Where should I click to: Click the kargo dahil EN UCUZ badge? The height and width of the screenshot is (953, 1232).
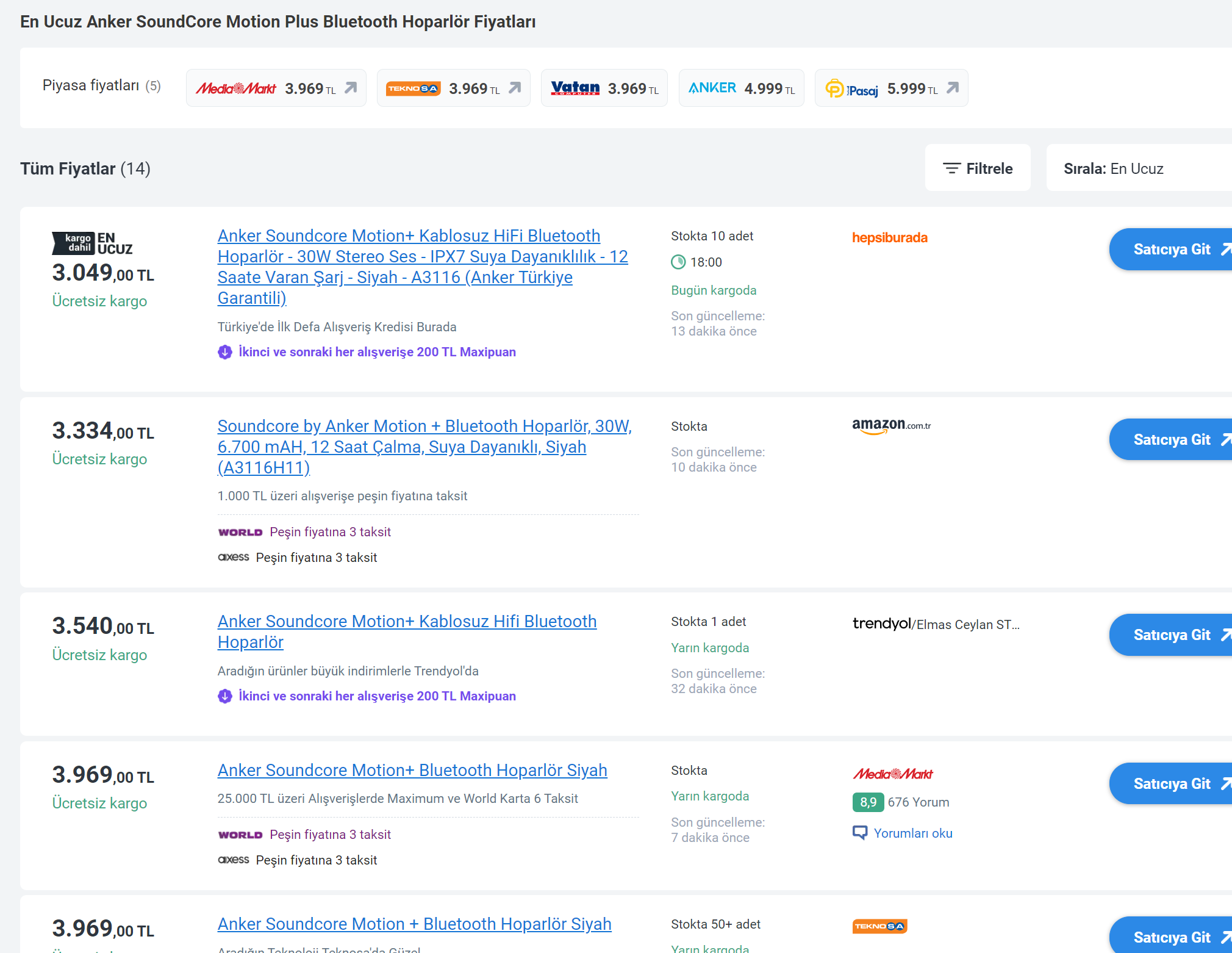(x=92, y=243)
